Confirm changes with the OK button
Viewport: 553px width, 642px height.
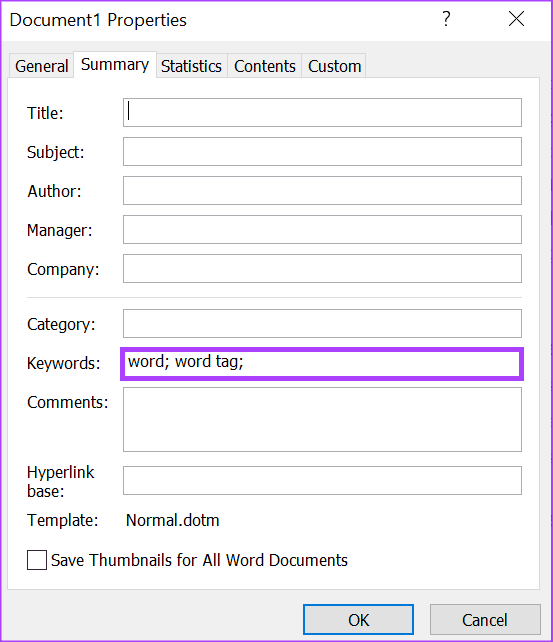(358, 619)
